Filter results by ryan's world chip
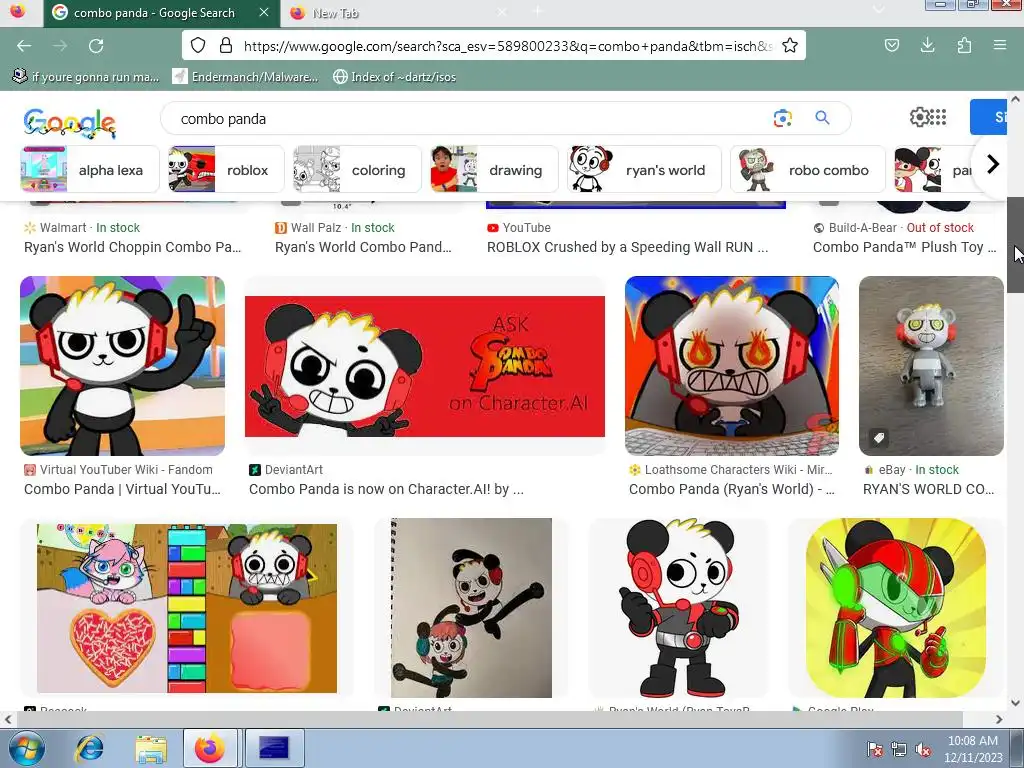The width and height of the screenshot is (1024, 768). coord(644,170)
